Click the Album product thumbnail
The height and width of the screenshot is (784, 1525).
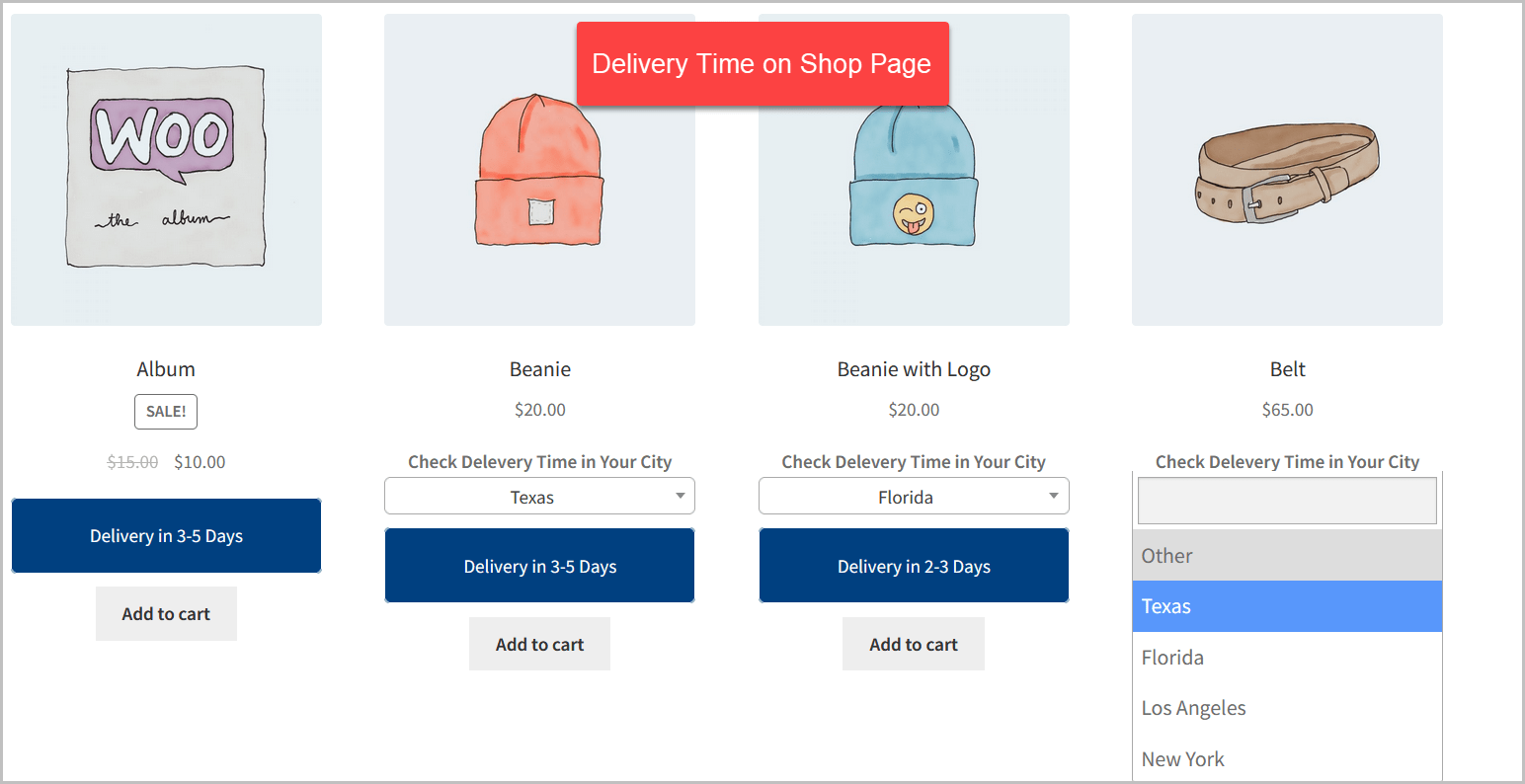coord(166,168)
